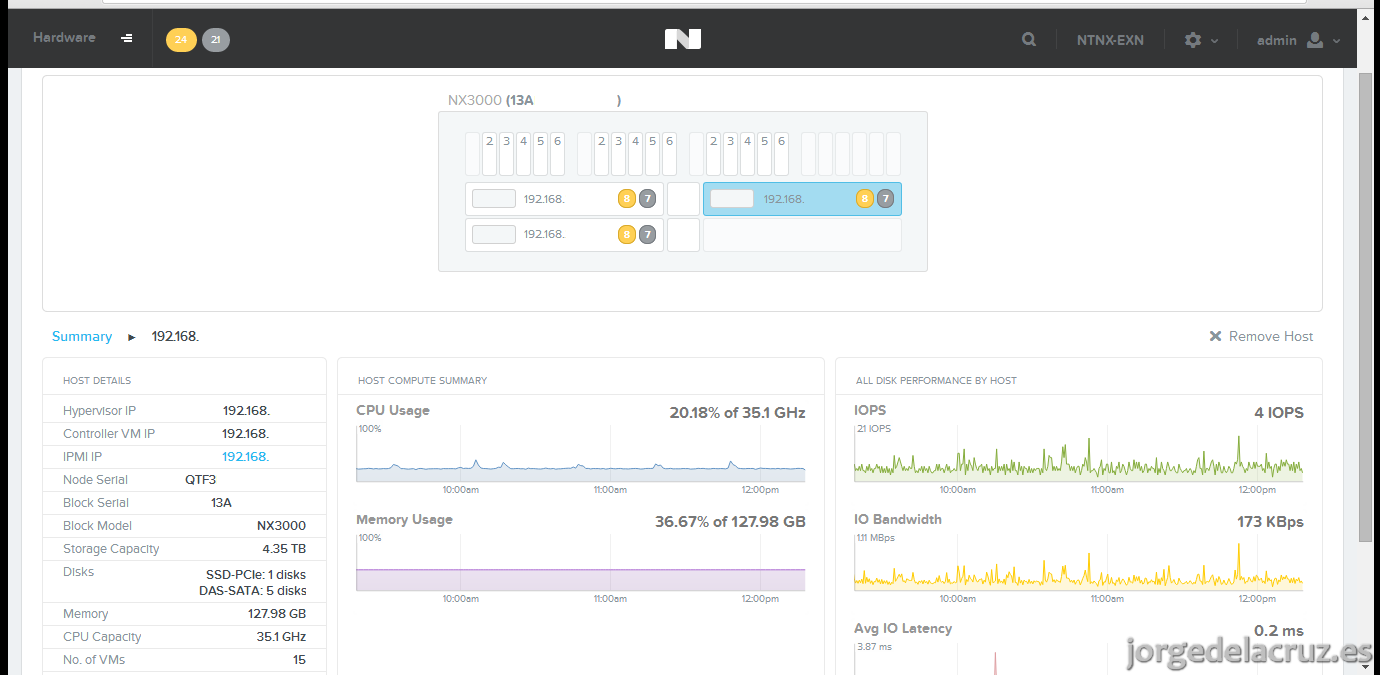
Task: Select the lower left host in block diagram
Action: click(564, 234)
